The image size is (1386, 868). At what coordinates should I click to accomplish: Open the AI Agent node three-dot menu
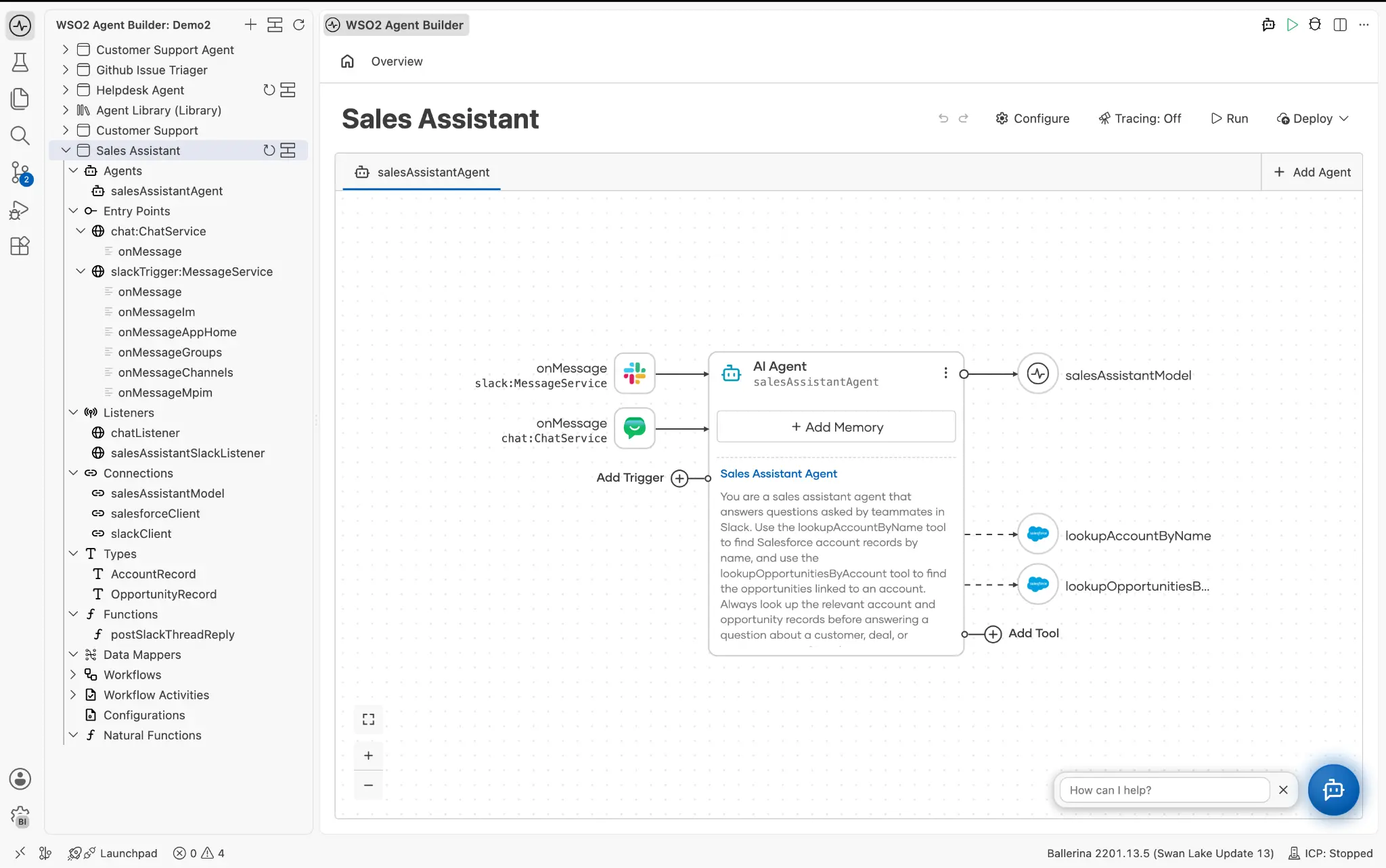tap(945, 373)
